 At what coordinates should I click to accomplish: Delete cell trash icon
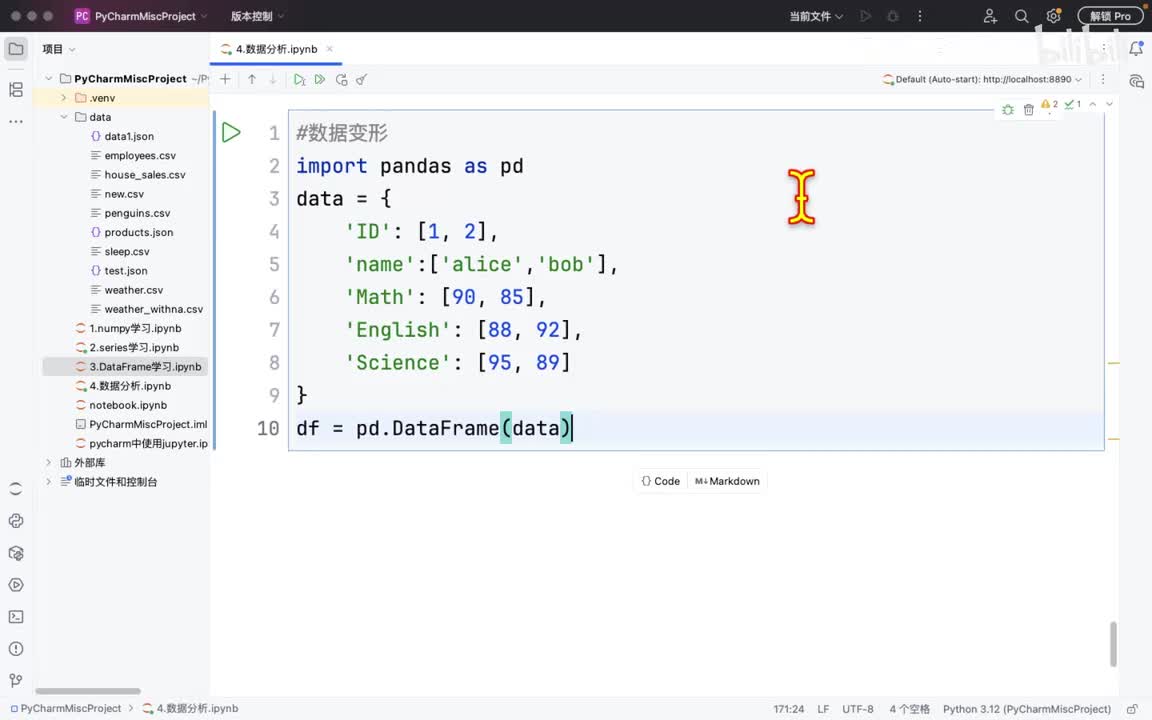click(x=1029, y=109)
